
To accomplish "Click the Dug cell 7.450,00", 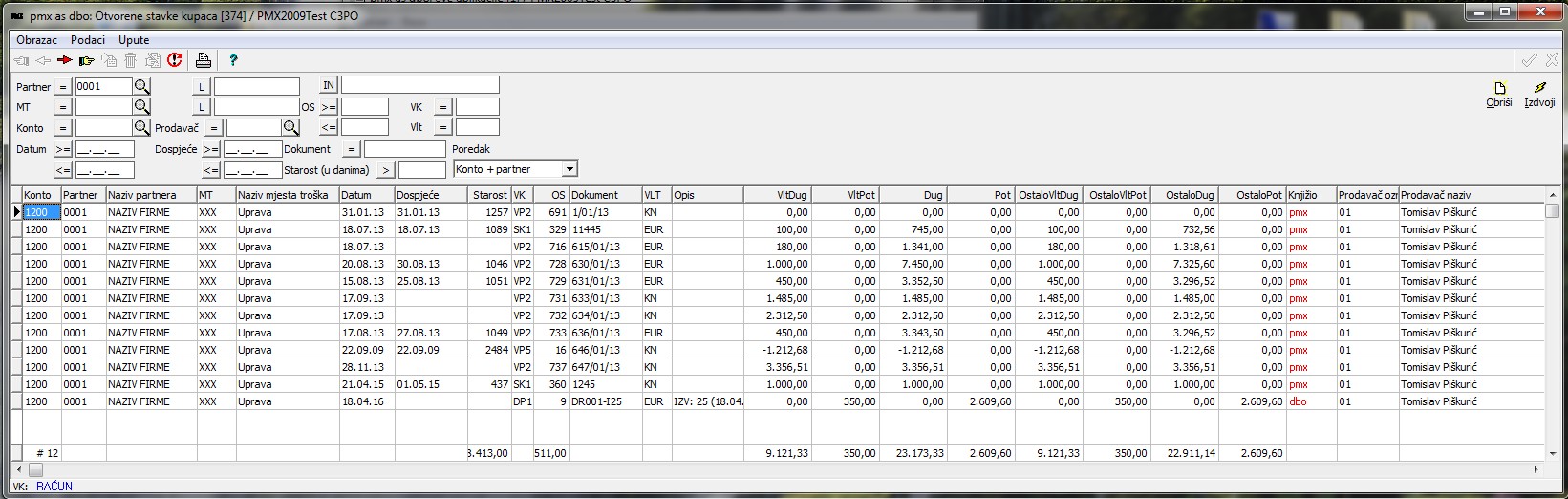I will pyautogui.click(x=913, y=264).
